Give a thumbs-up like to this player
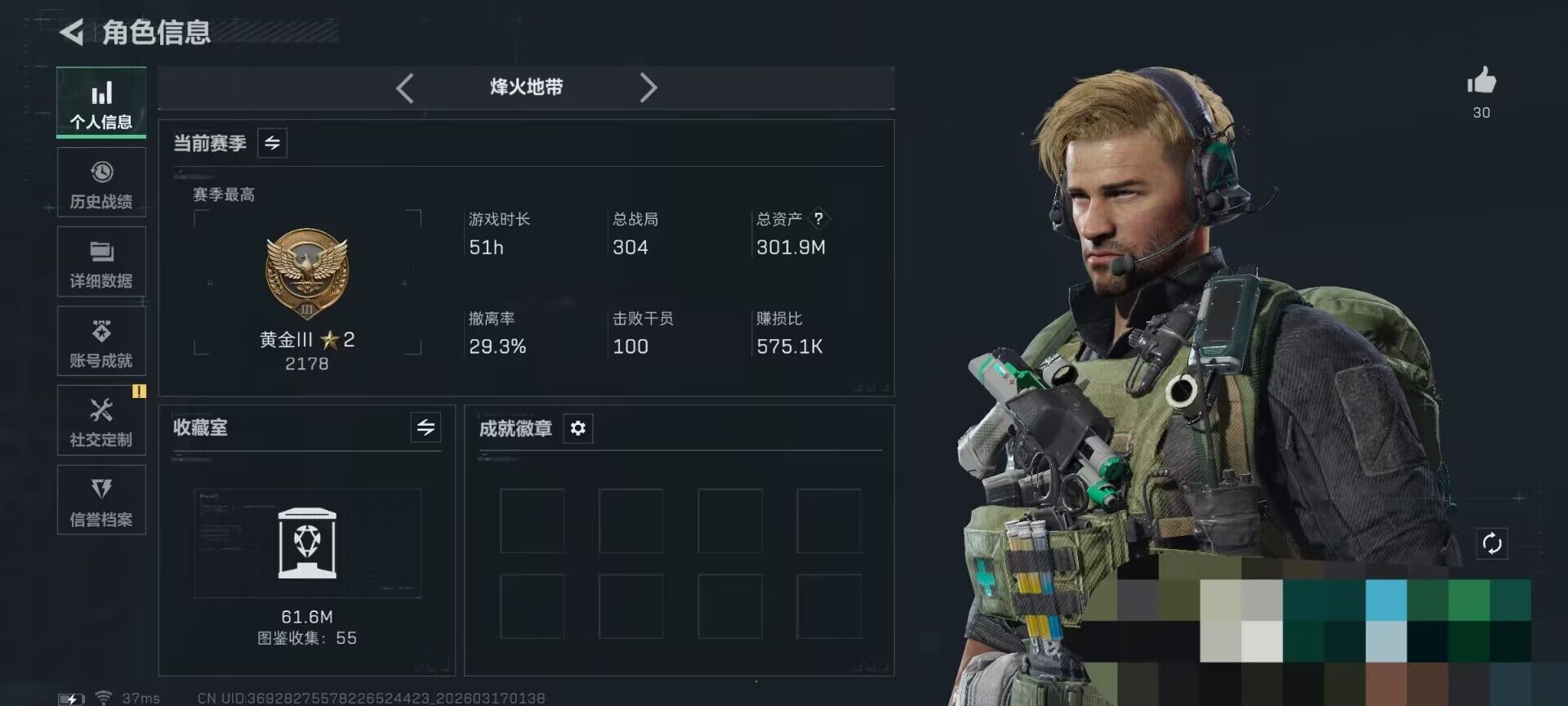 [1481, 82]
